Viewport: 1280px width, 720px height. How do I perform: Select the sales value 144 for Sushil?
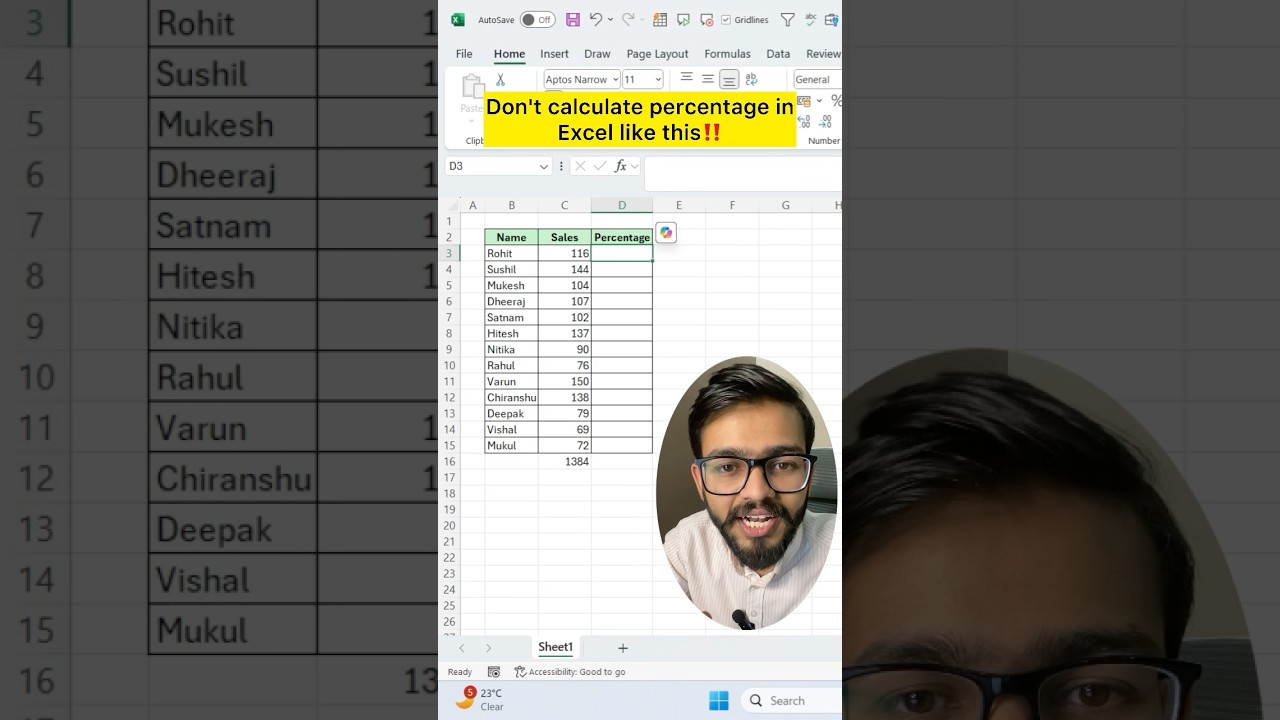pos(564,269)
